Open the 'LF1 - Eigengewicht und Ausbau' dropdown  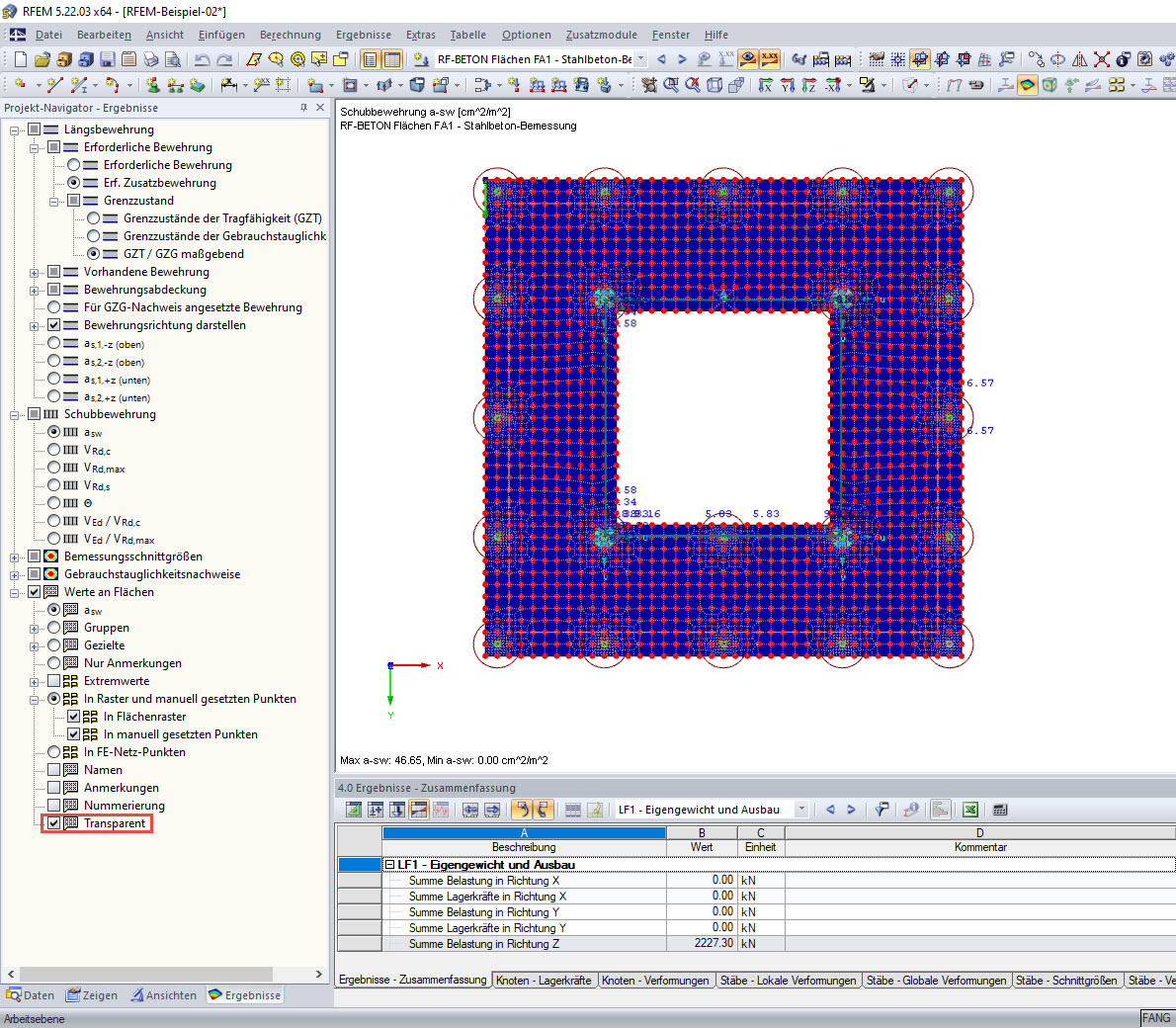click(800, 810)
